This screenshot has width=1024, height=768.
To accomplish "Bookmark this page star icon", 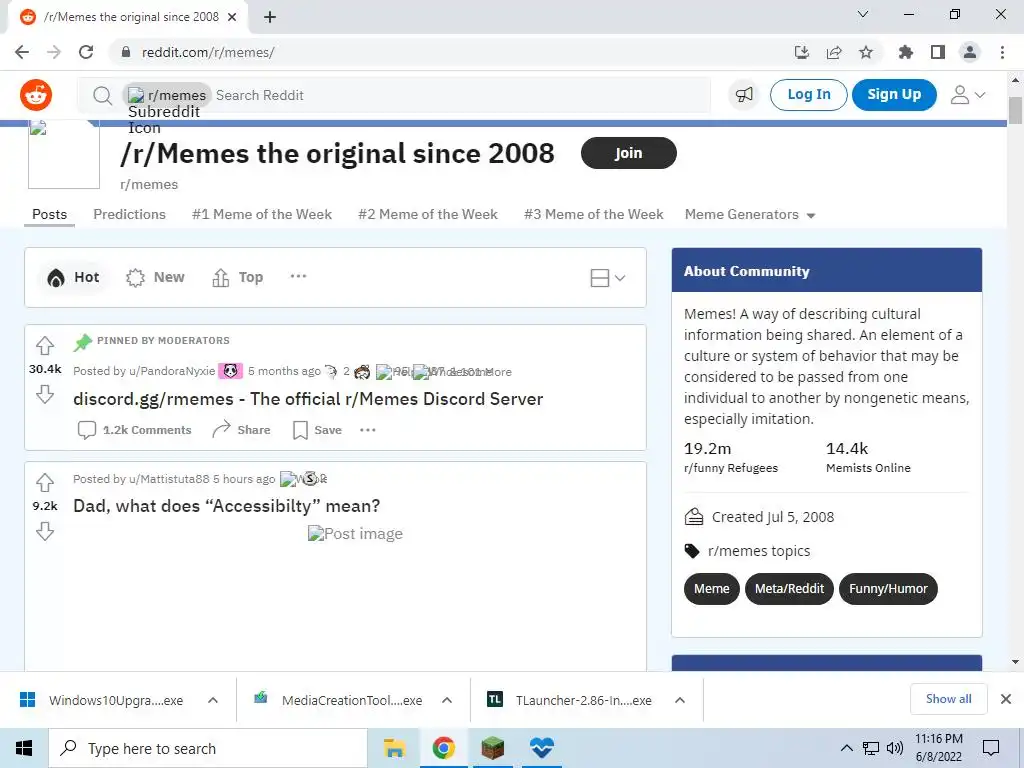I will pos(866,52).
